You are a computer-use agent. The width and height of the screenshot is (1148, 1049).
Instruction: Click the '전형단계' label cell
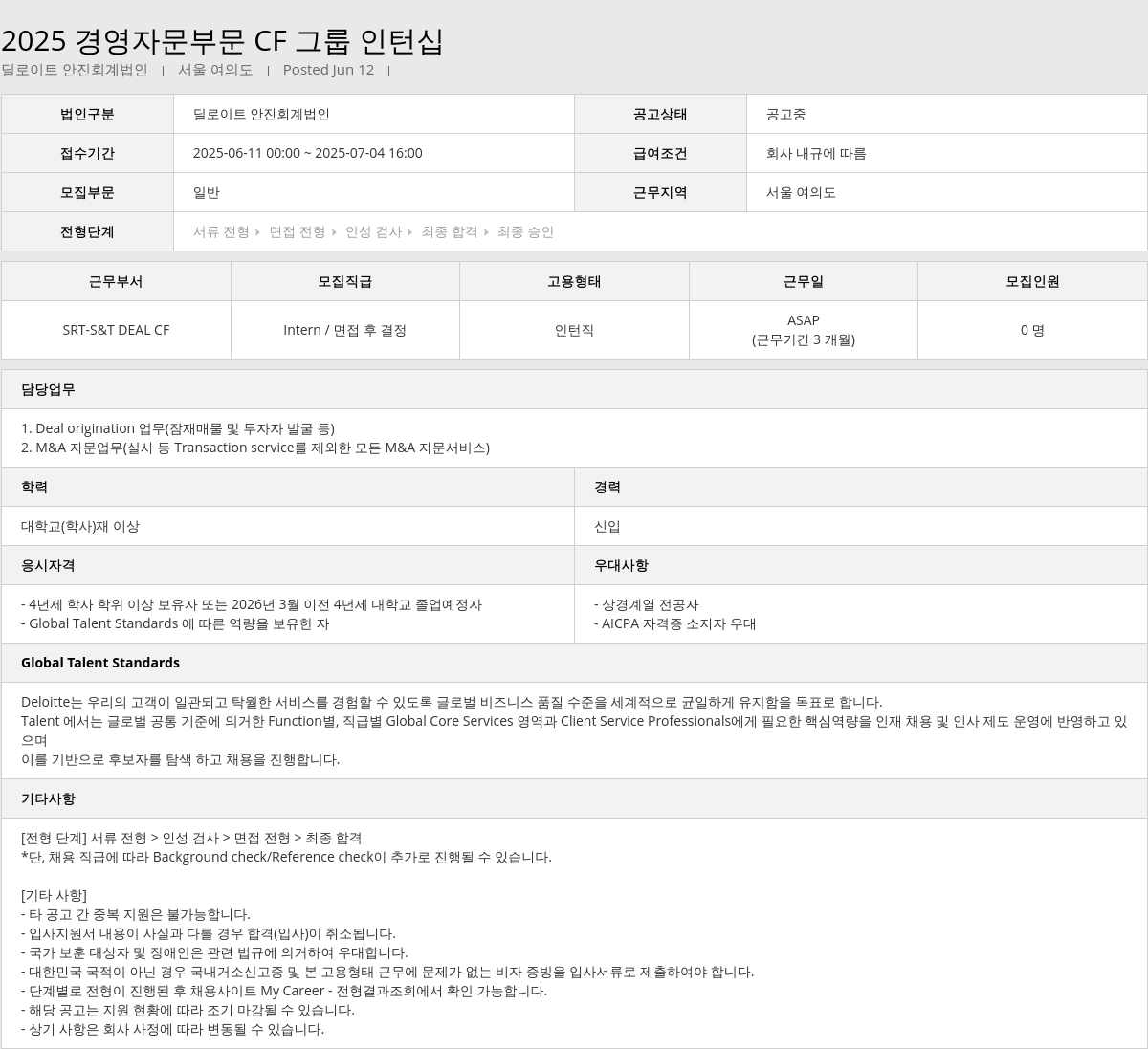[87, 231]
